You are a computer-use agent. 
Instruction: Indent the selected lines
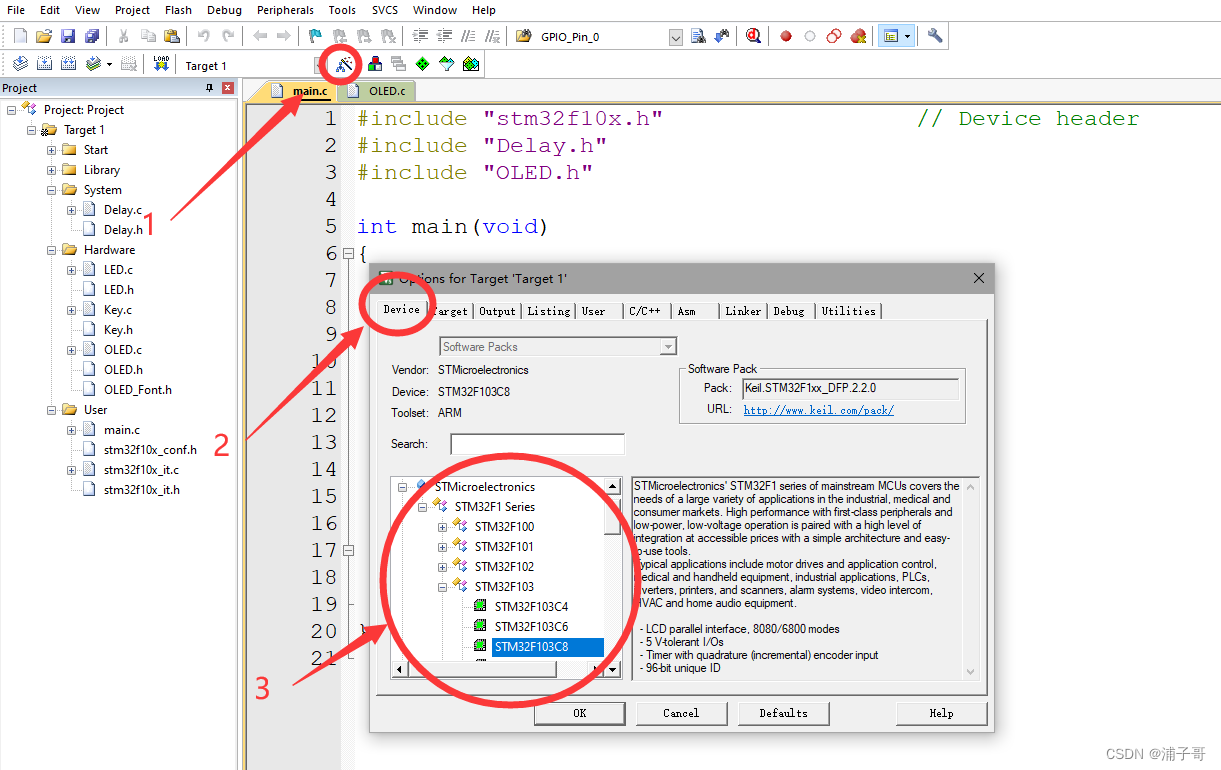pos(420,36)
